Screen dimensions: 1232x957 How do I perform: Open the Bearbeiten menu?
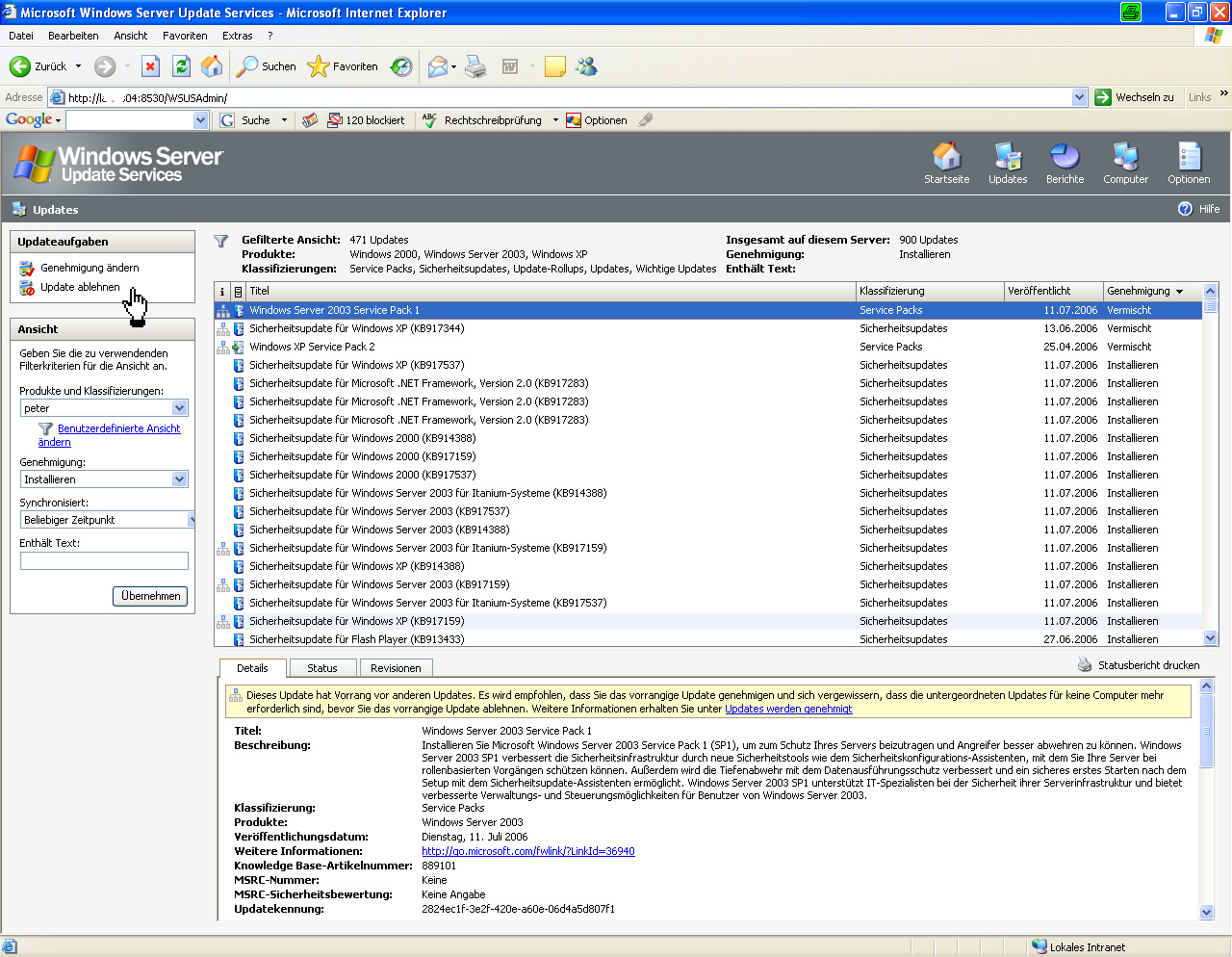pos(73,36)
